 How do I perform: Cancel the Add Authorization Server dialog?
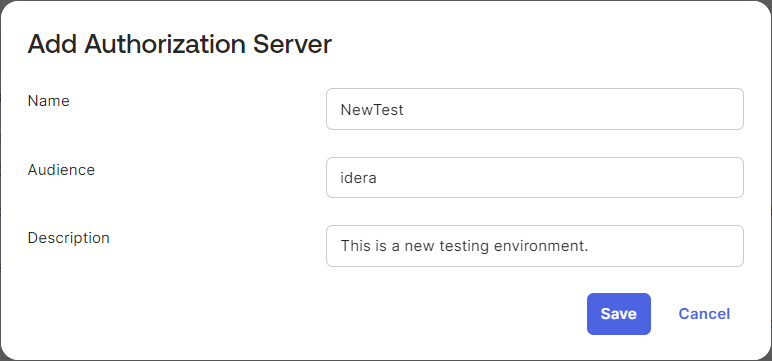[x=704, y=314]
